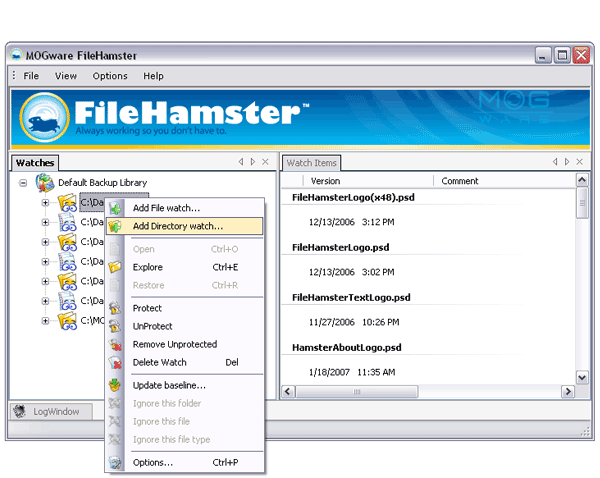Expand the first C:\Da watch node
The height and width of the screenshot is (478, 600).
pyautogui.click(x=45, y=202)
